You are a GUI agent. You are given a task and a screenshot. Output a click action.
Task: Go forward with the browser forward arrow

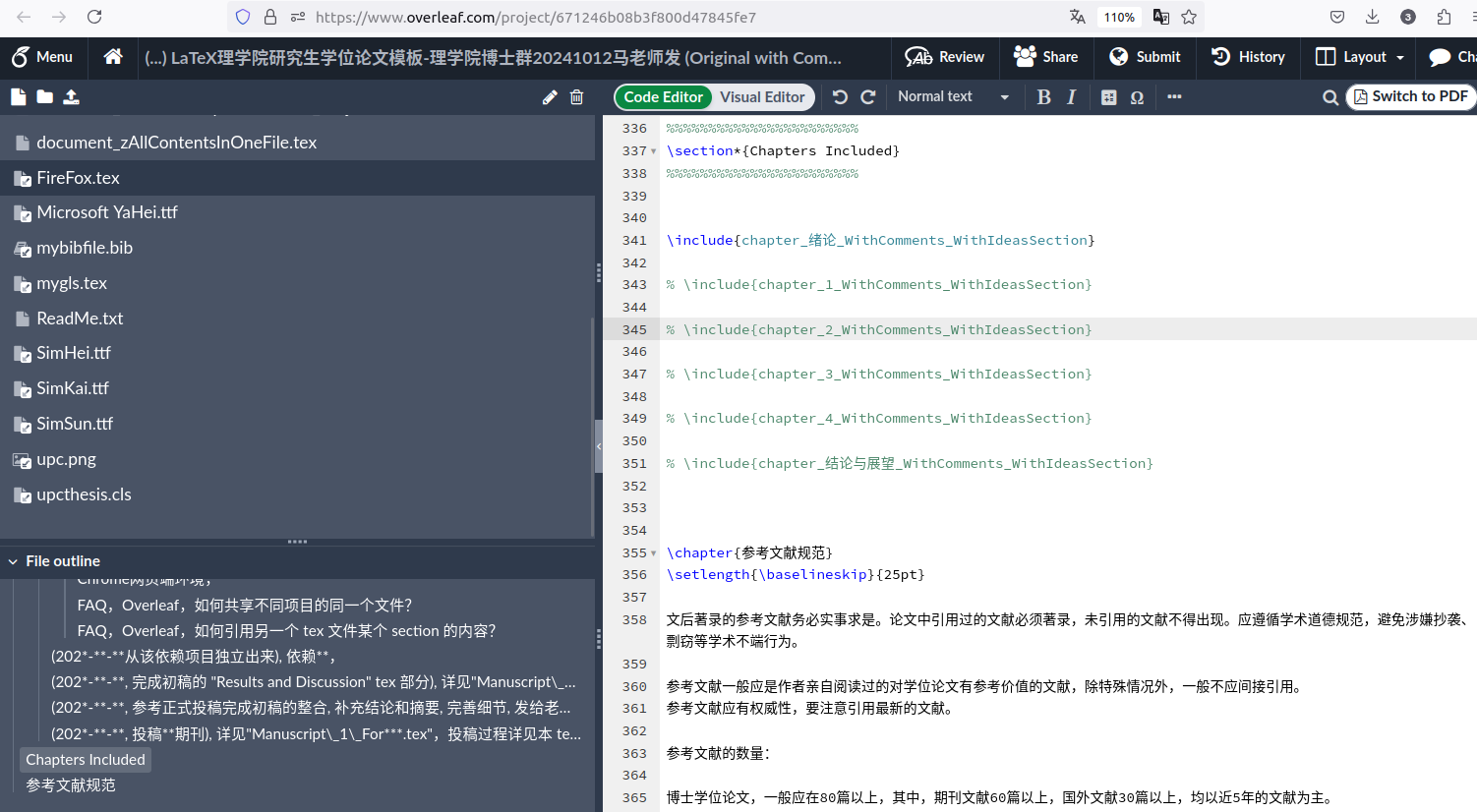point(59,17)
